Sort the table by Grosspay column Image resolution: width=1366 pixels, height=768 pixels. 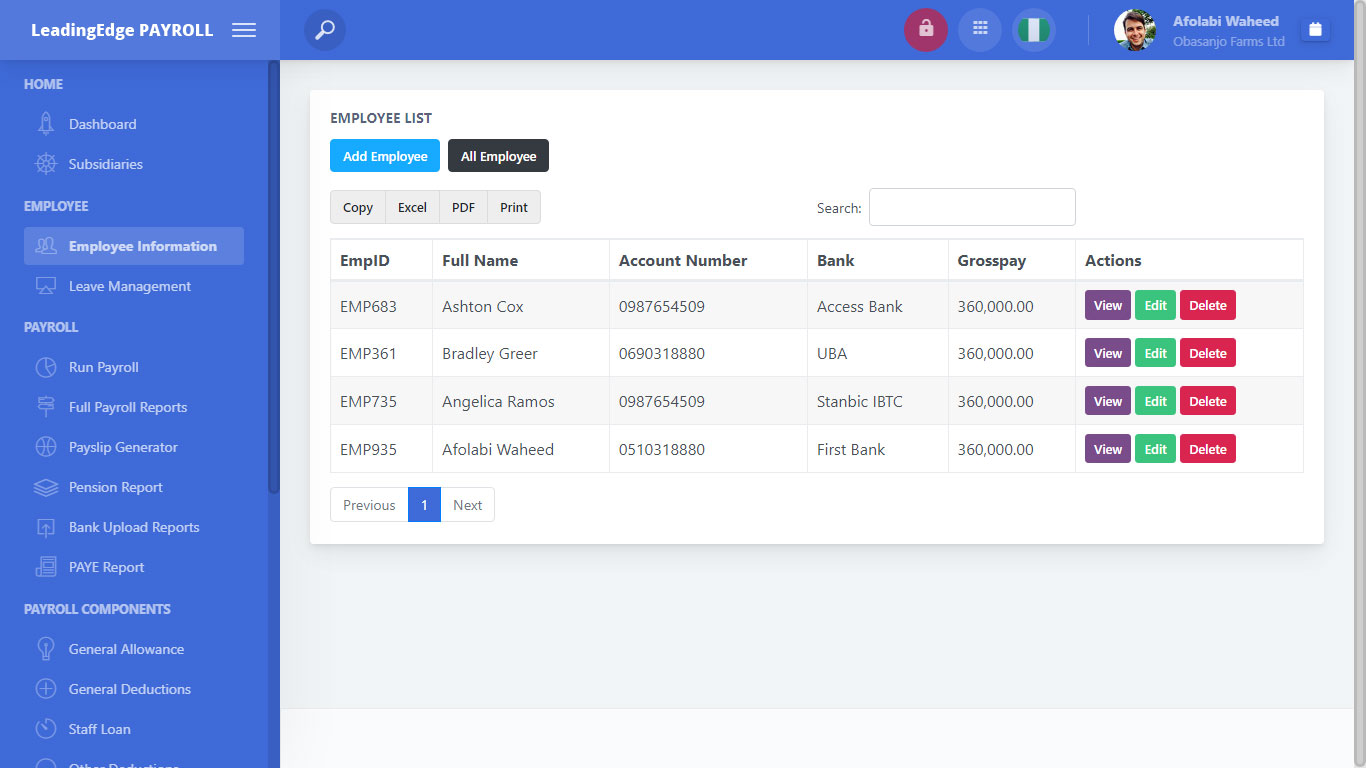pyautogui.click(x=991, y=260)
